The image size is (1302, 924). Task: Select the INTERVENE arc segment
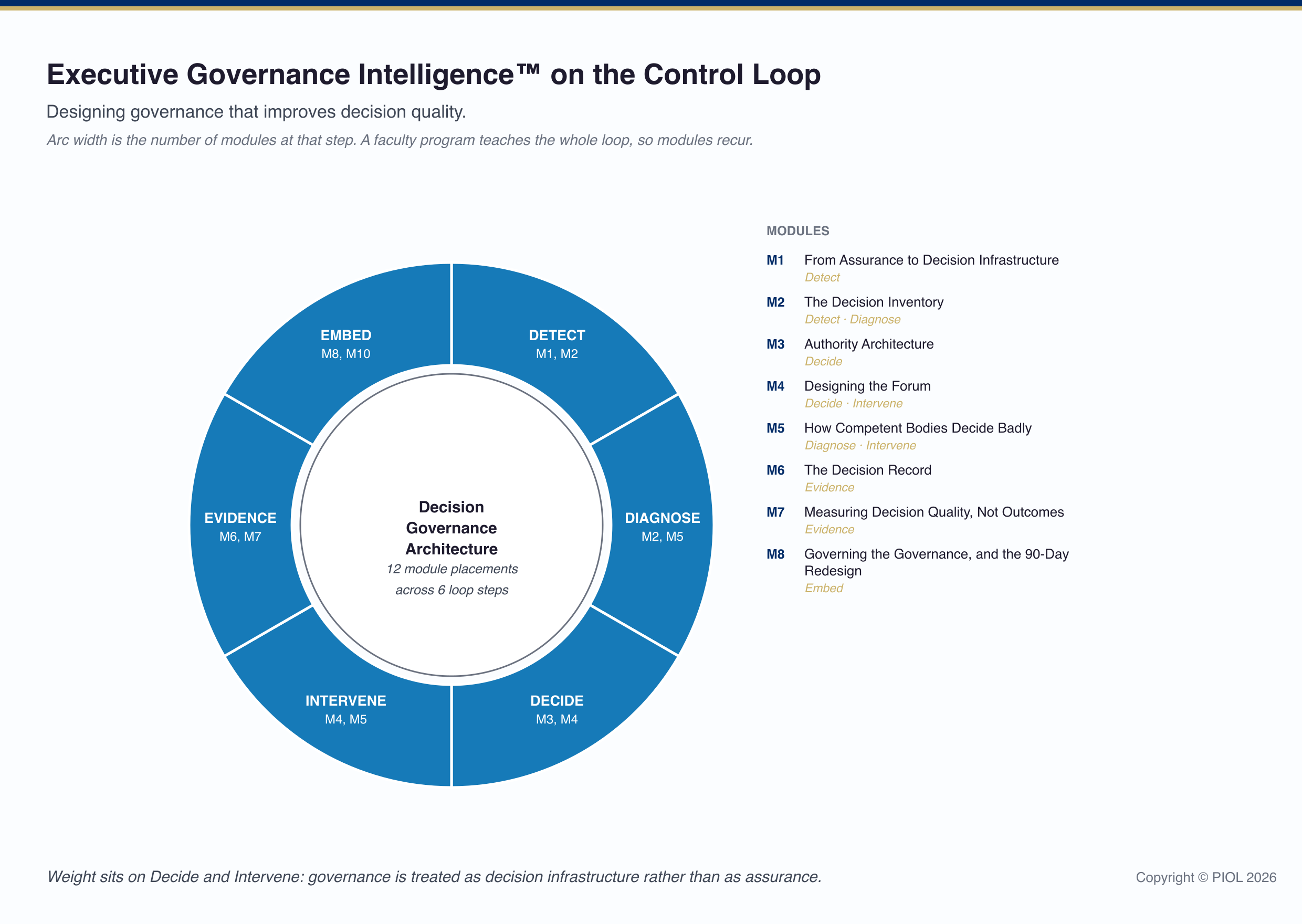346,709
